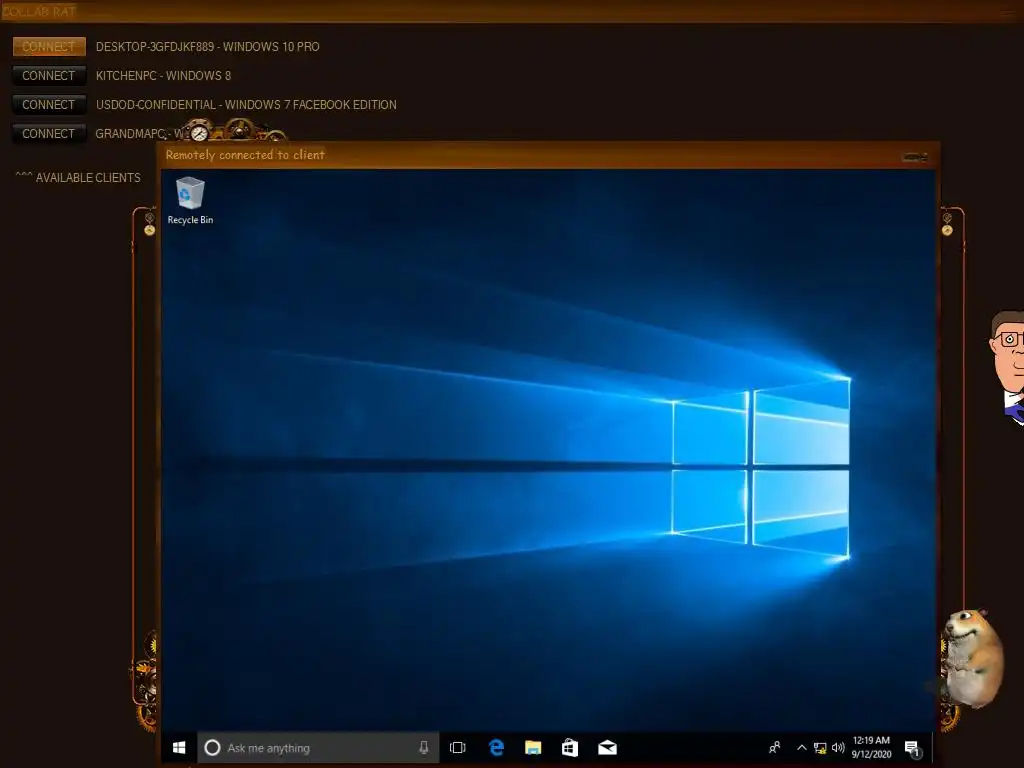Open the volume speaker tray icon
Screen dimensions: 1024x768
click(x=838, y=748)
